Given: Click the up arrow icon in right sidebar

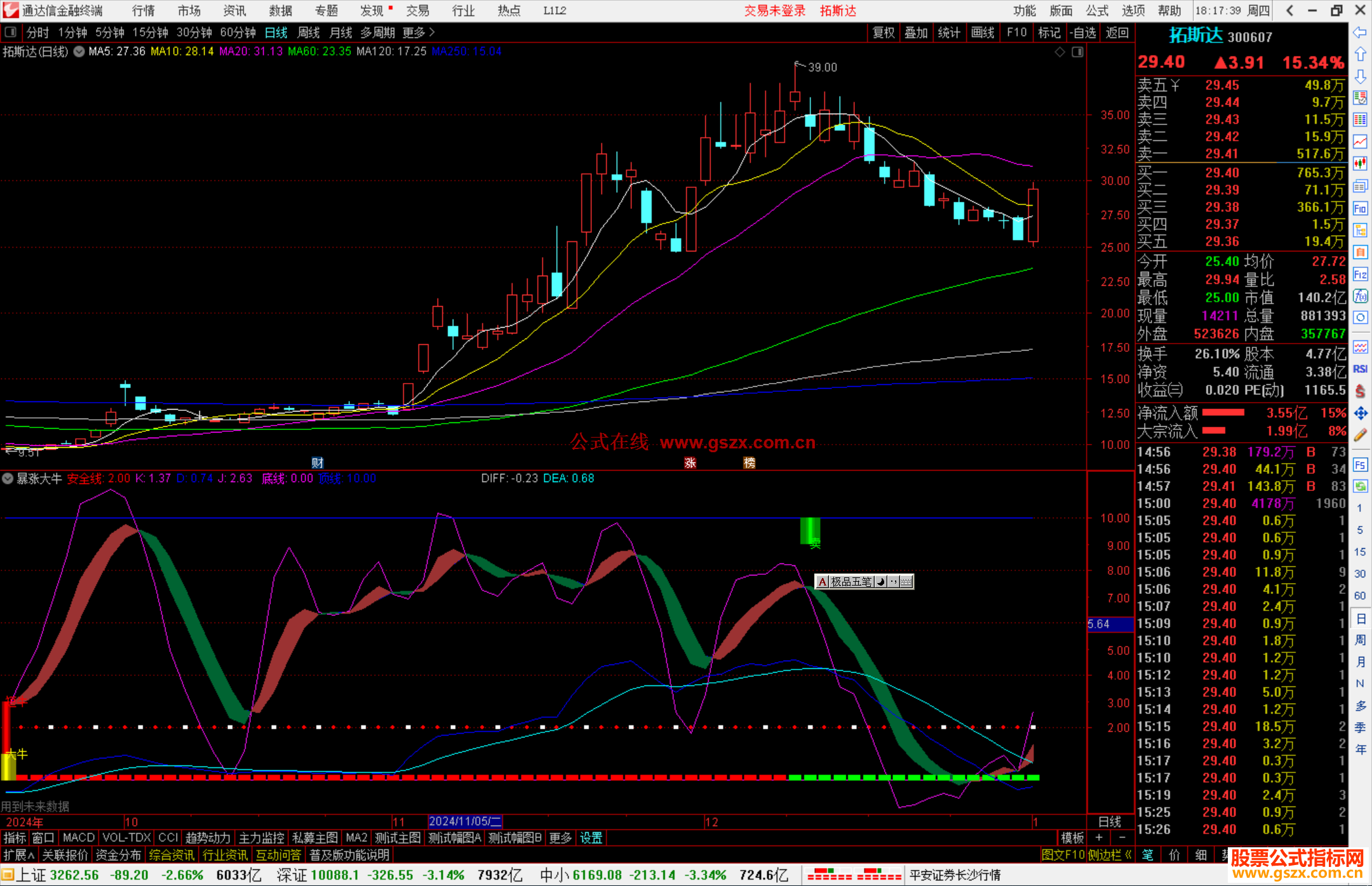Looking at the screenshot, I should (1360, 55).
